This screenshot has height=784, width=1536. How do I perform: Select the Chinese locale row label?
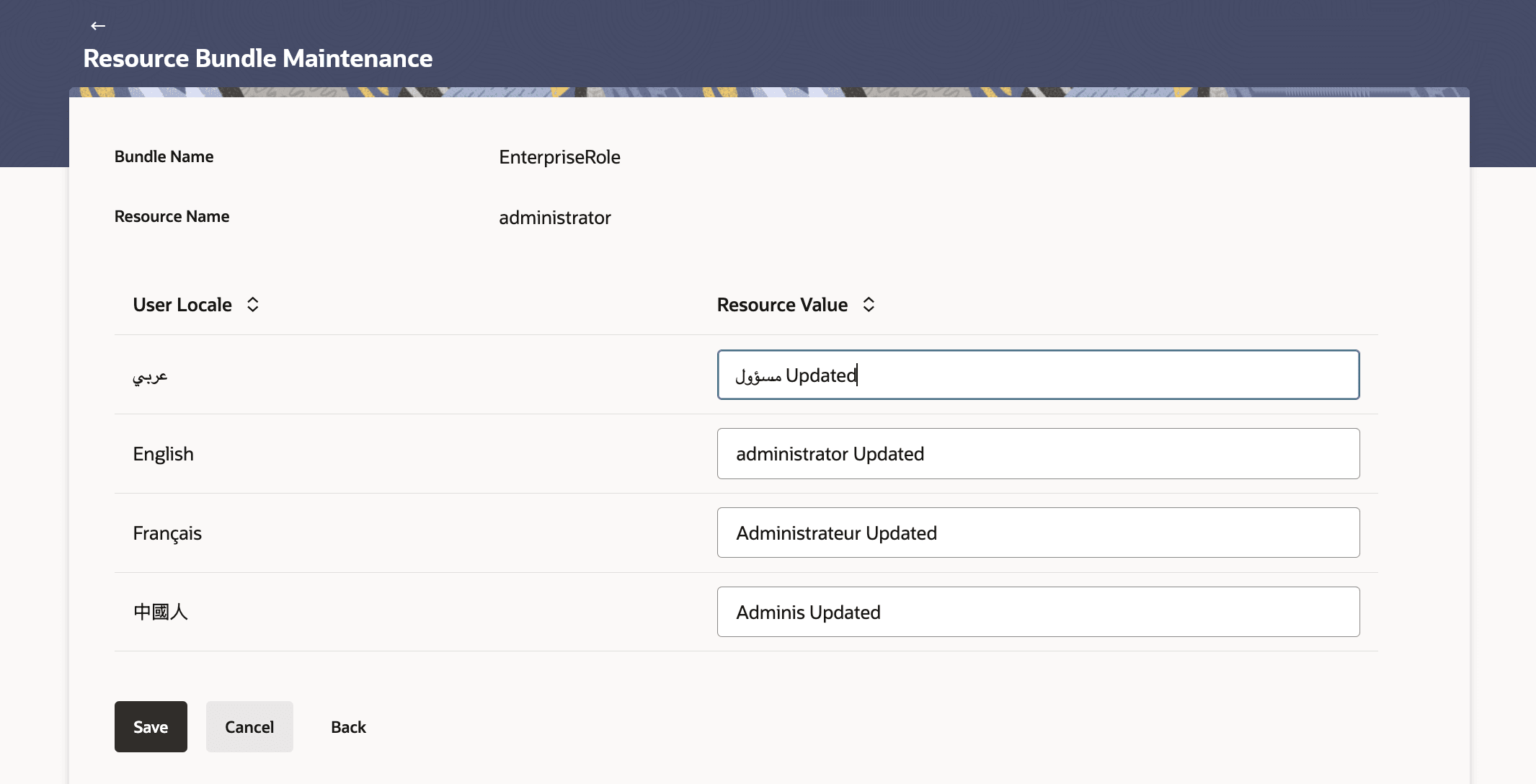[160, 612]
